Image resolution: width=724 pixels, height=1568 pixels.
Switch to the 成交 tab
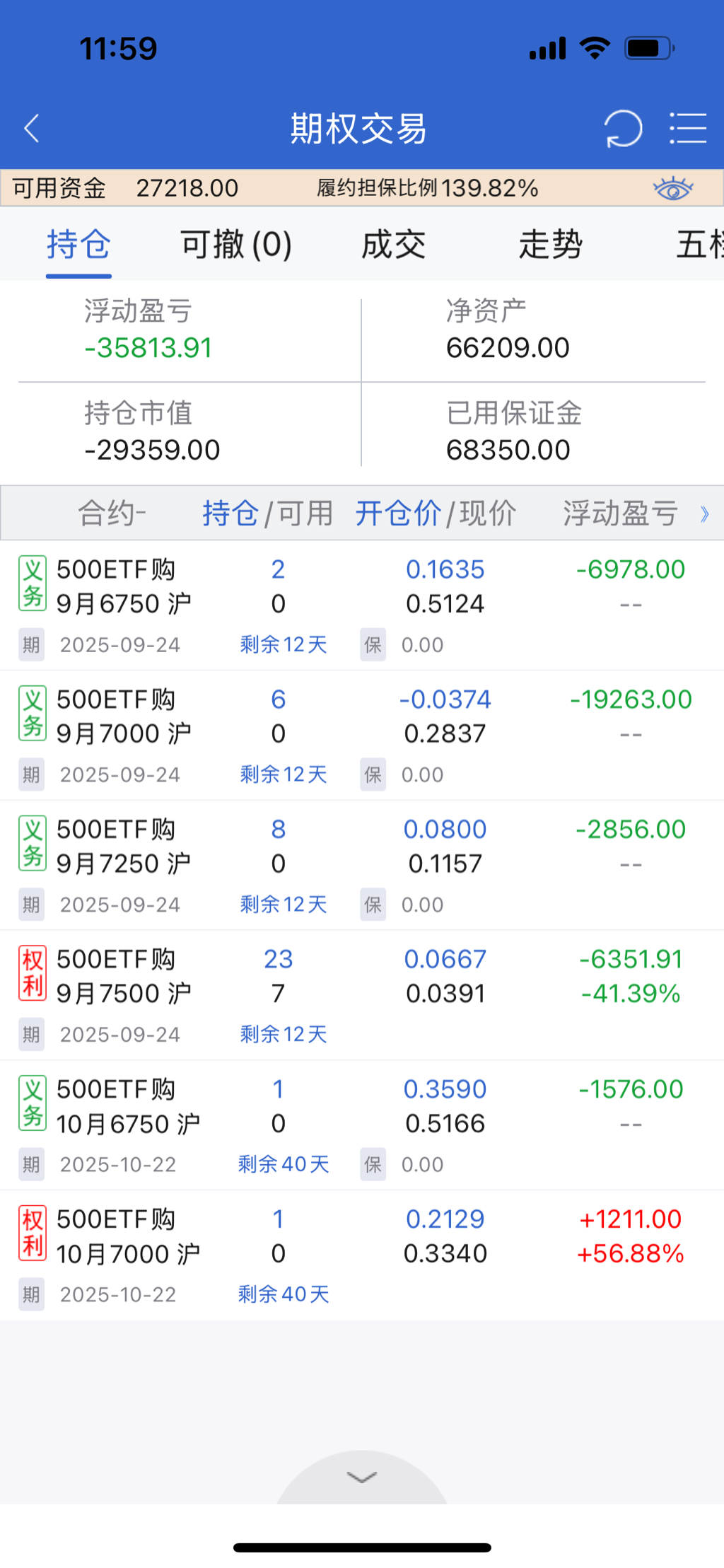tap(393, 245)
